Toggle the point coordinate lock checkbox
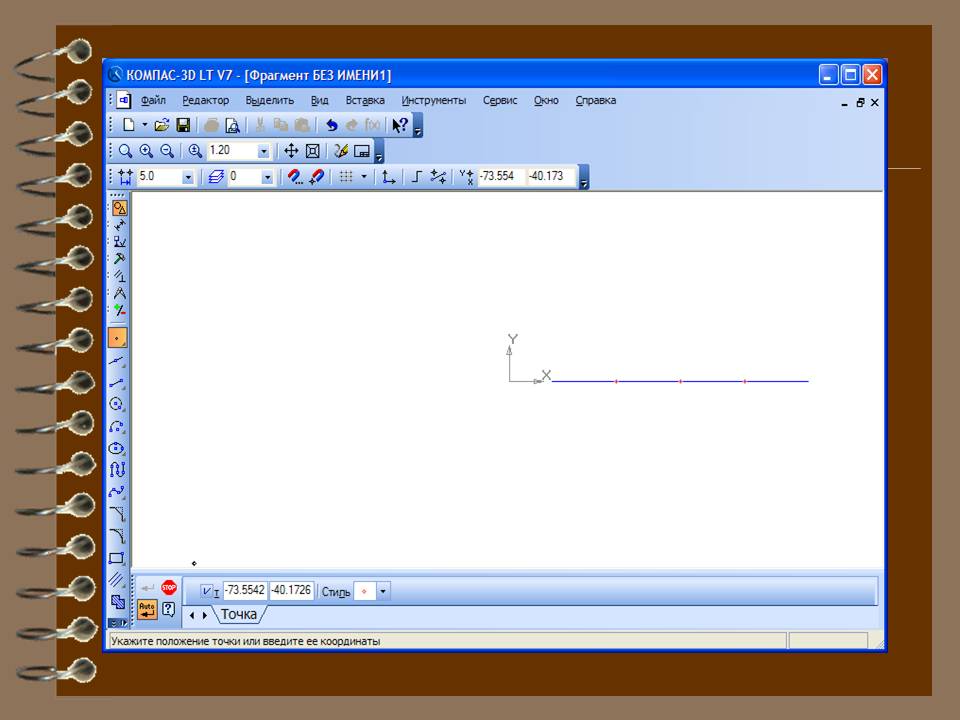The image size is (960, 720). 207,591
